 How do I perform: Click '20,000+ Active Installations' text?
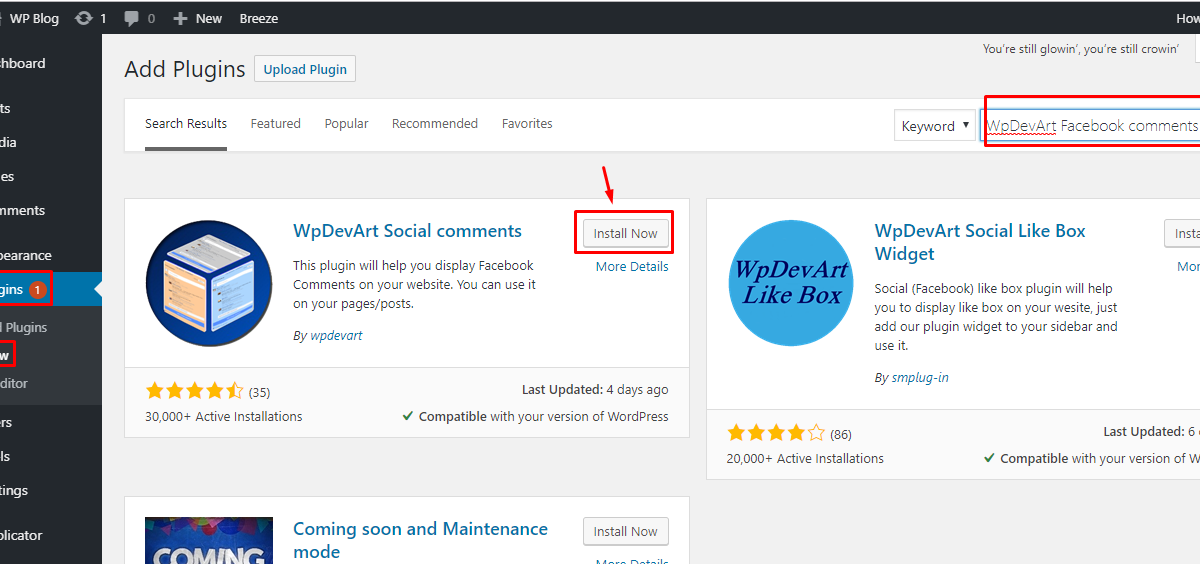[x=805, y=458]
